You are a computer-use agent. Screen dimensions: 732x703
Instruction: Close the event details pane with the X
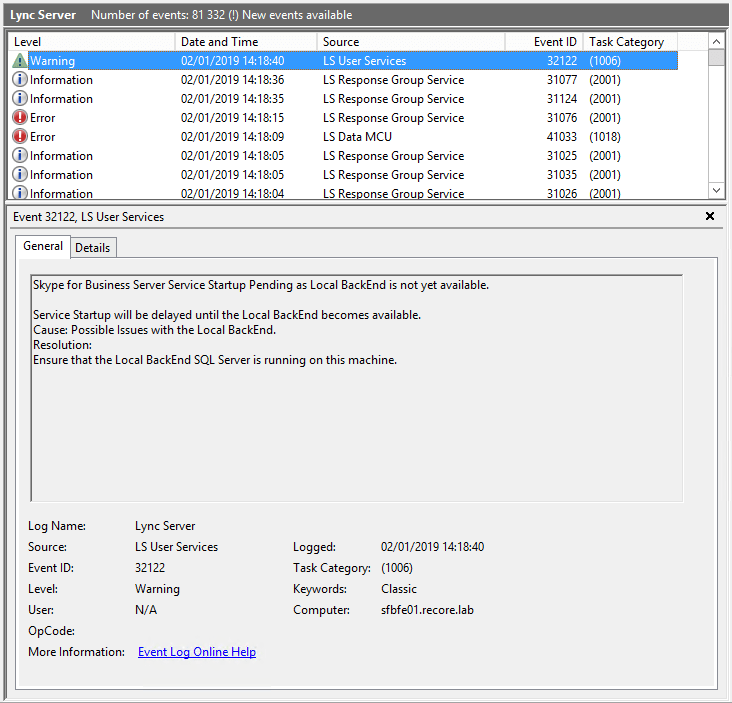710,216
